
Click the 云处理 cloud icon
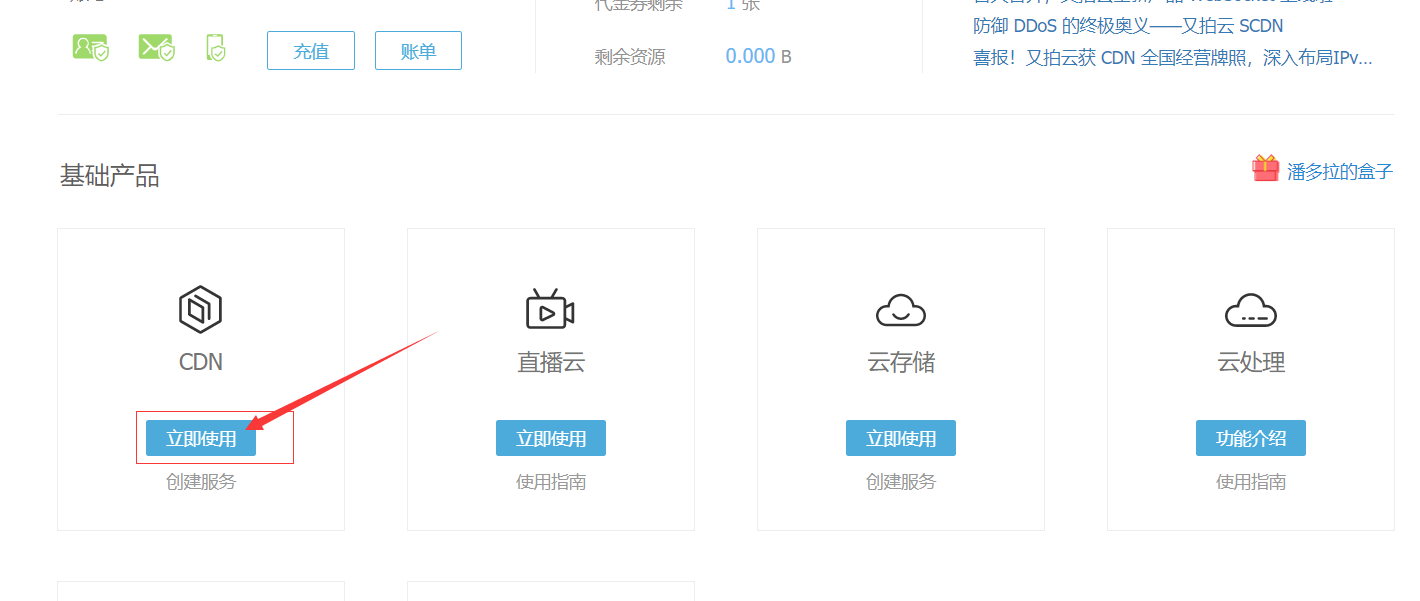pyautogui.click(x=1250, y=310)
